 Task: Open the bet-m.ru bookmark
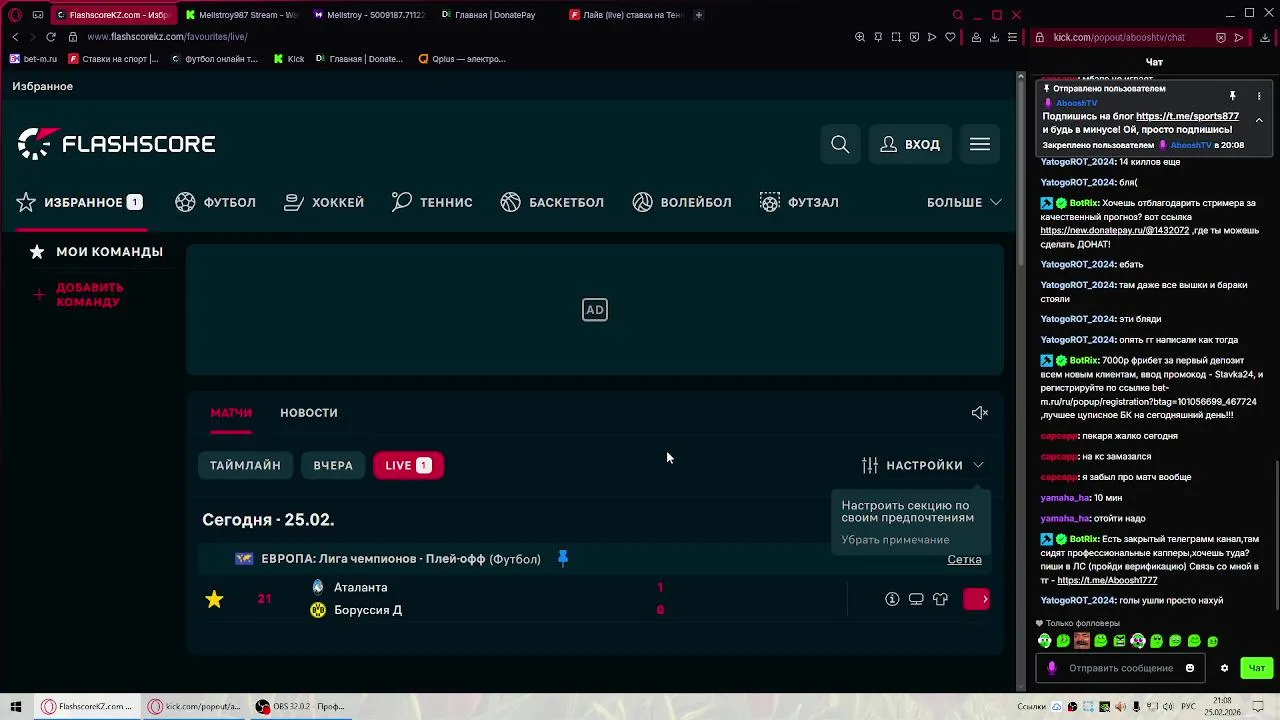34,59
